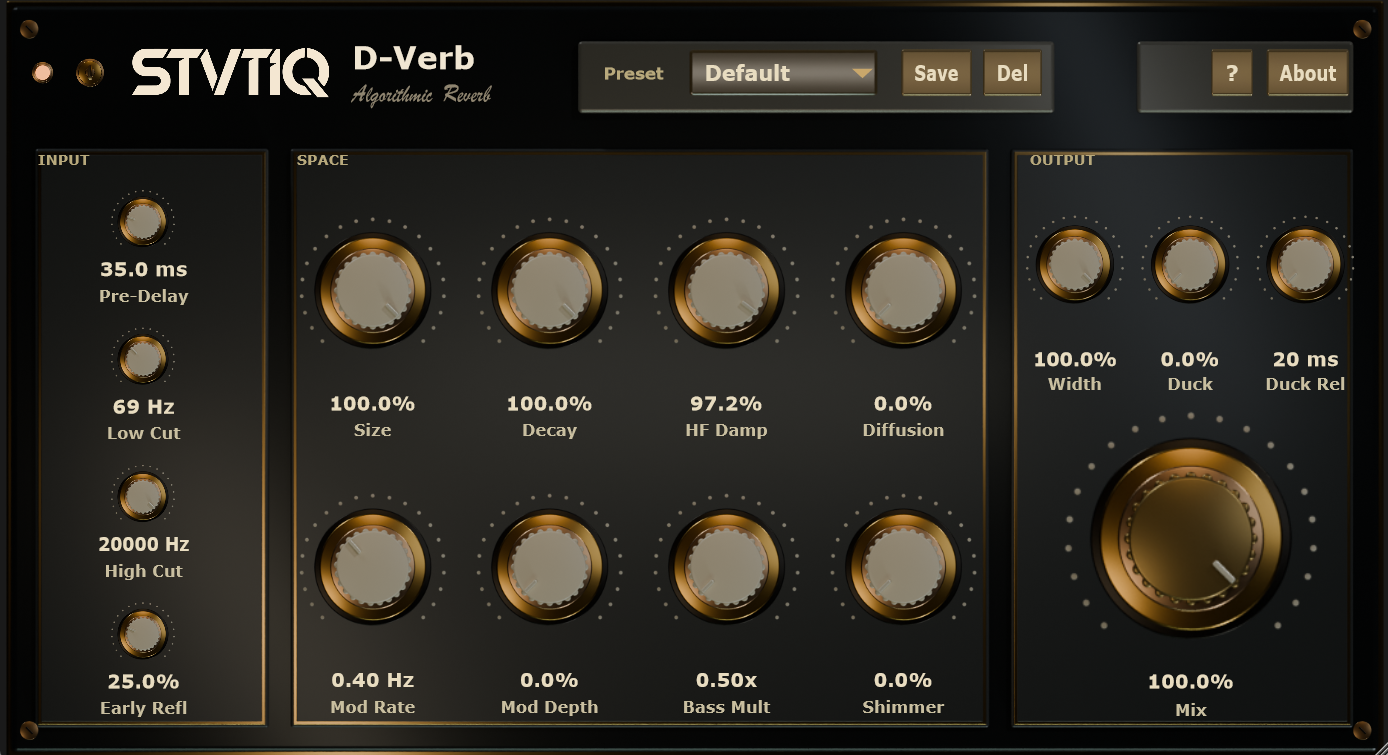This screenshot has height=755, width=1388.
Task: Open the About dialog
Action: click(1308, 74)
